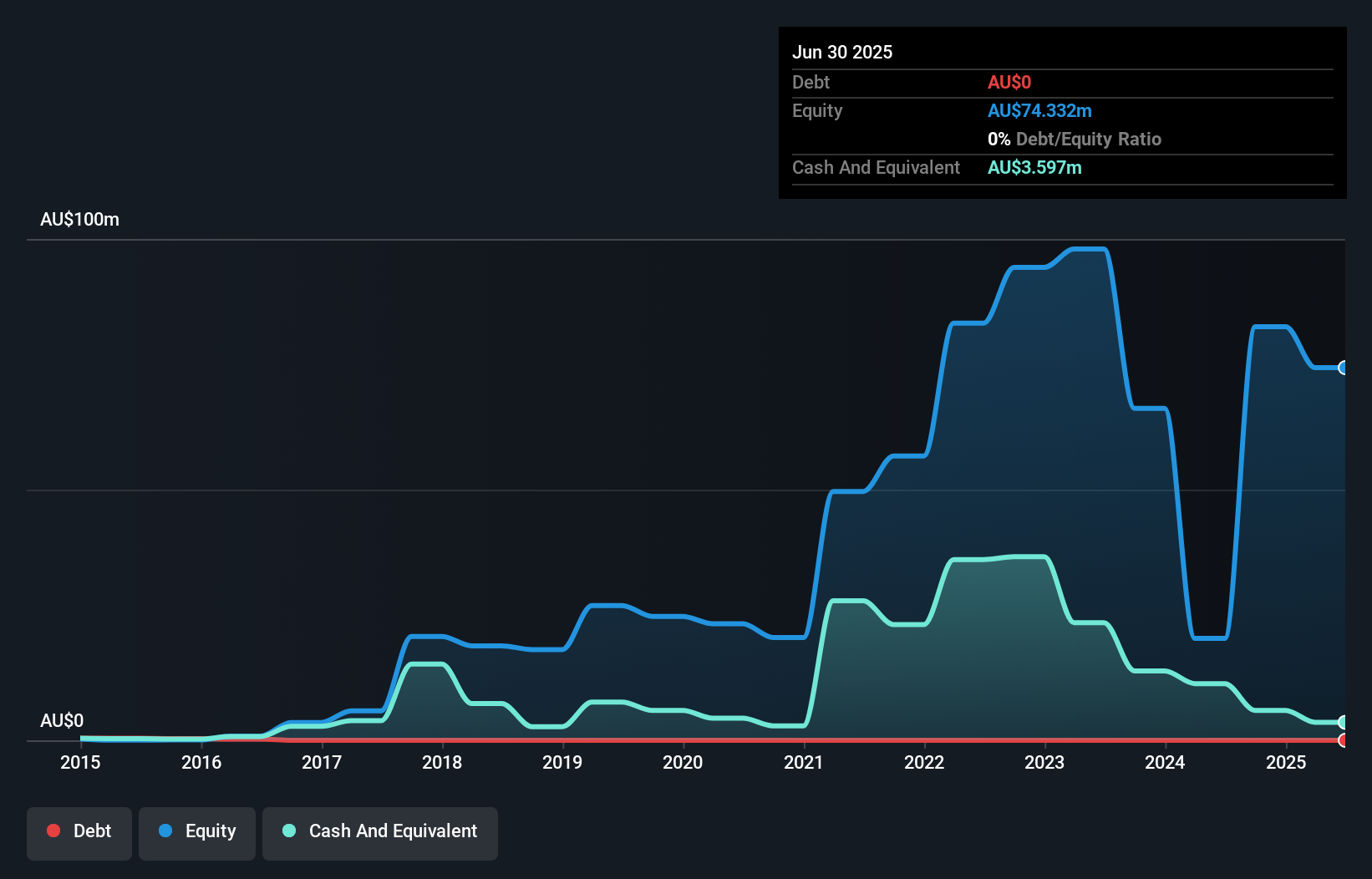
Task: Click the AU$0 Debt value link
Action: click(1009, 82)
